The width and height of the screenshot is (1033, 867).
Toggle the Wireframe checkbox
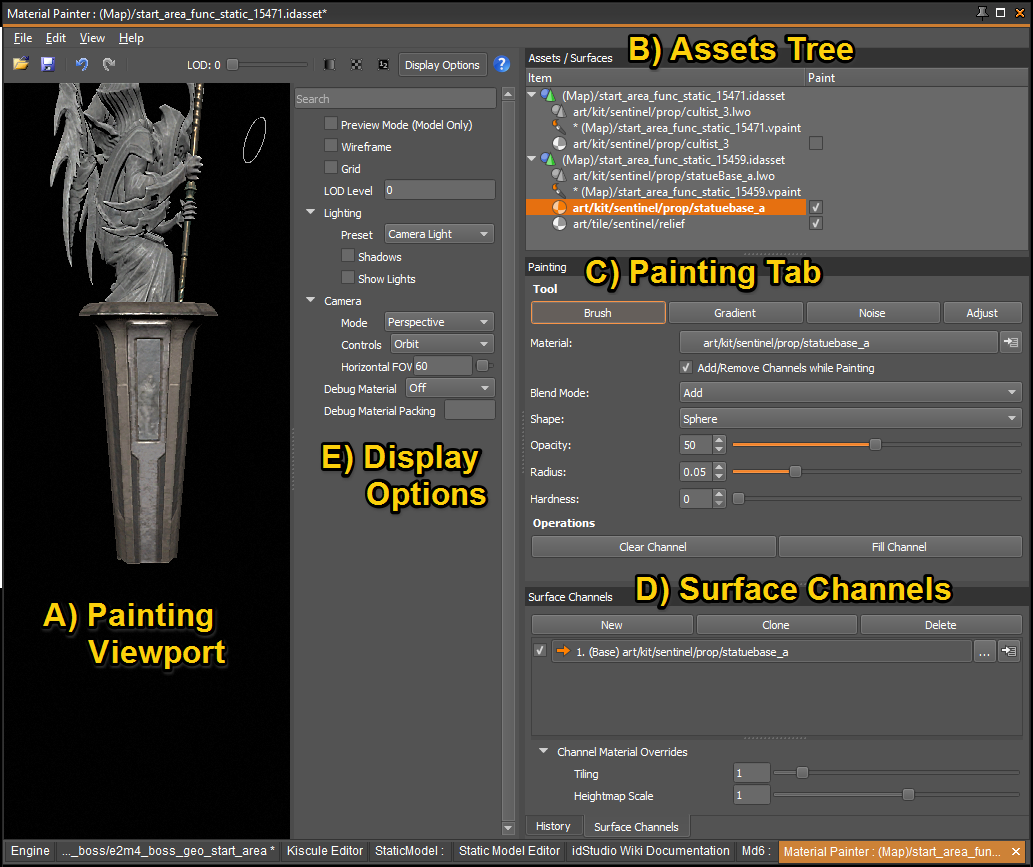point(331,146)
